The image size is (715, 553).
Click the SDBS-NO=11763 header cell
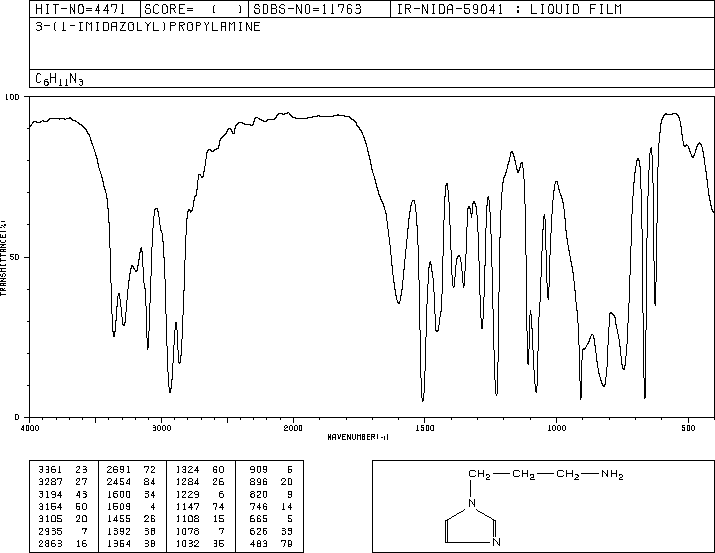click(x=319, y=9)
